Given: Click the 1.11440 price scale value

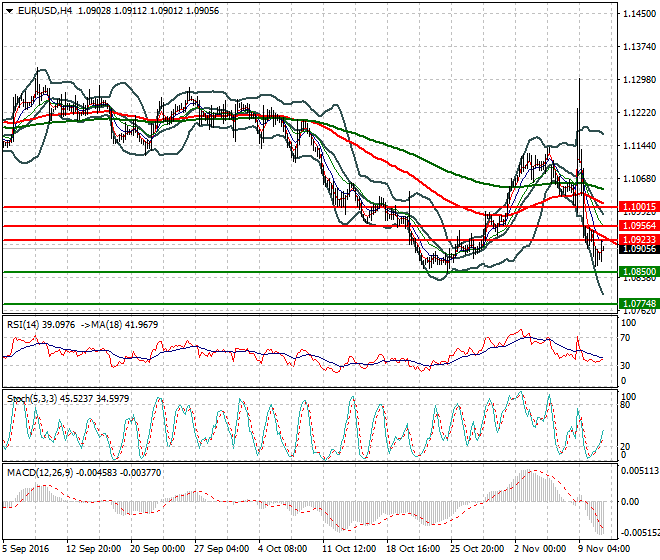Looking at the screenshot, I should click(x=639, y=146).
